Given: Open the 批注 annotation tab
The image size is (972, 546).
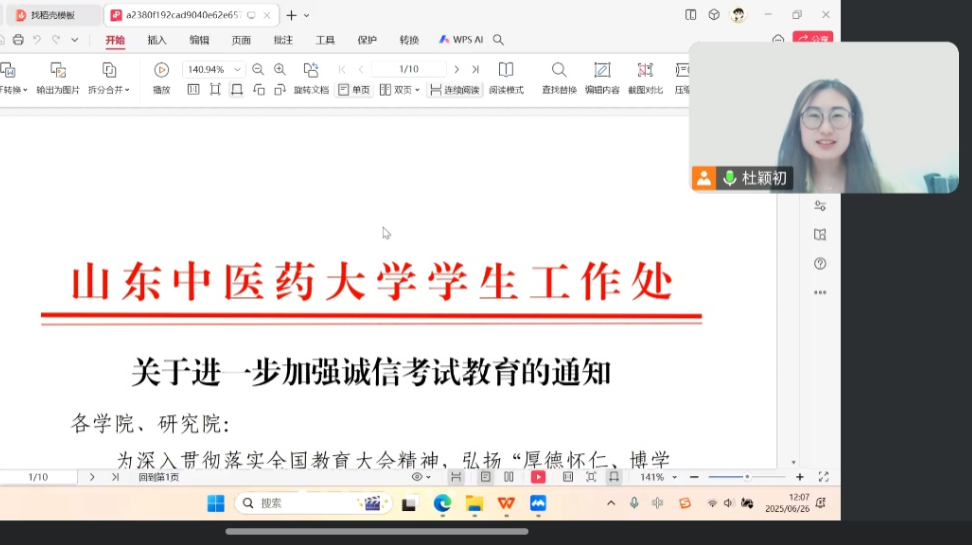Looking at the screenshot, I should click(283, 40).
